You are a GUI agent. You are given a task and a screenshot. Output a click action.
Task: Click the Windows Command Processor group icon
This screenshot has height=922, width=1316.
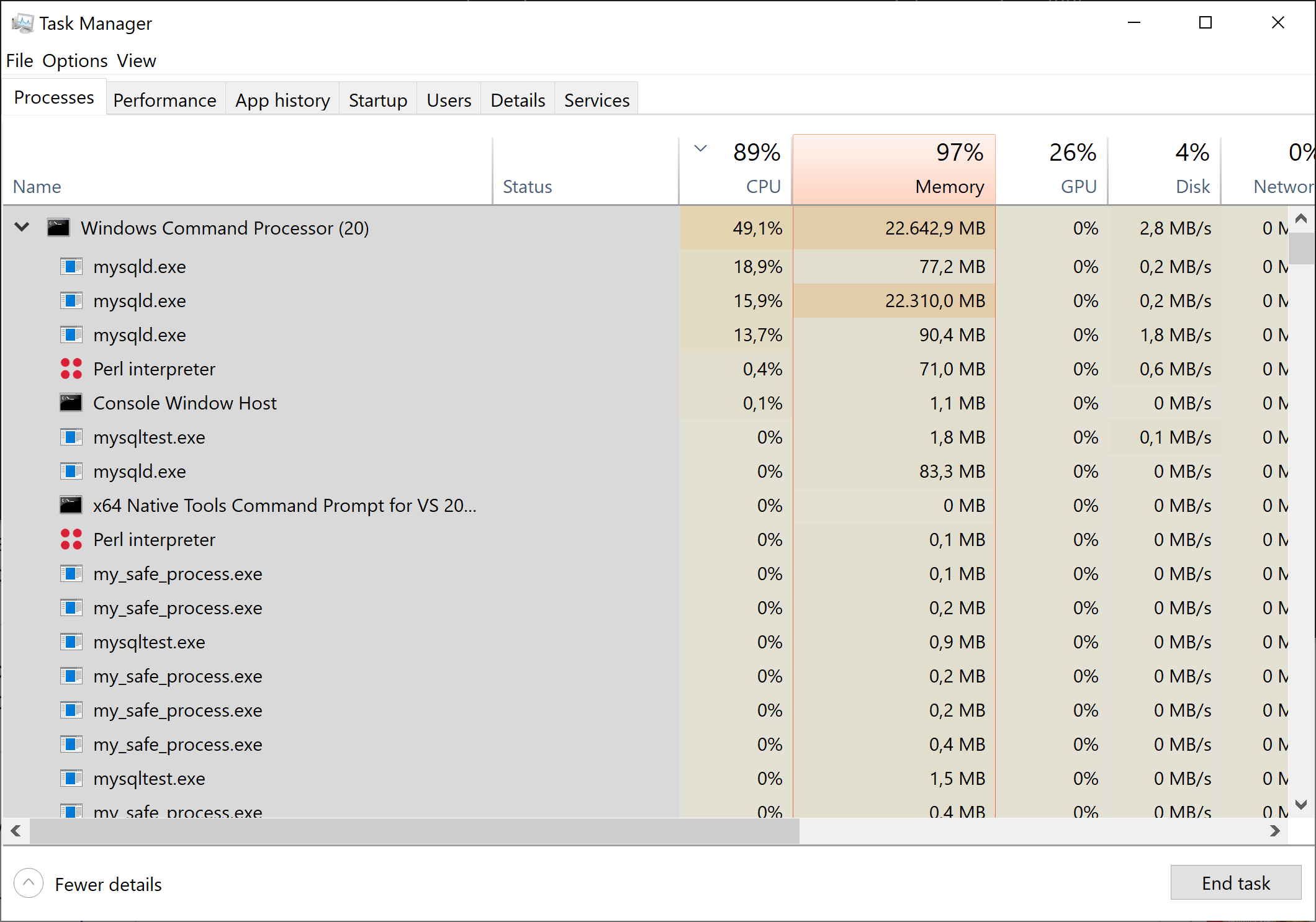click(x=58, y=228)
